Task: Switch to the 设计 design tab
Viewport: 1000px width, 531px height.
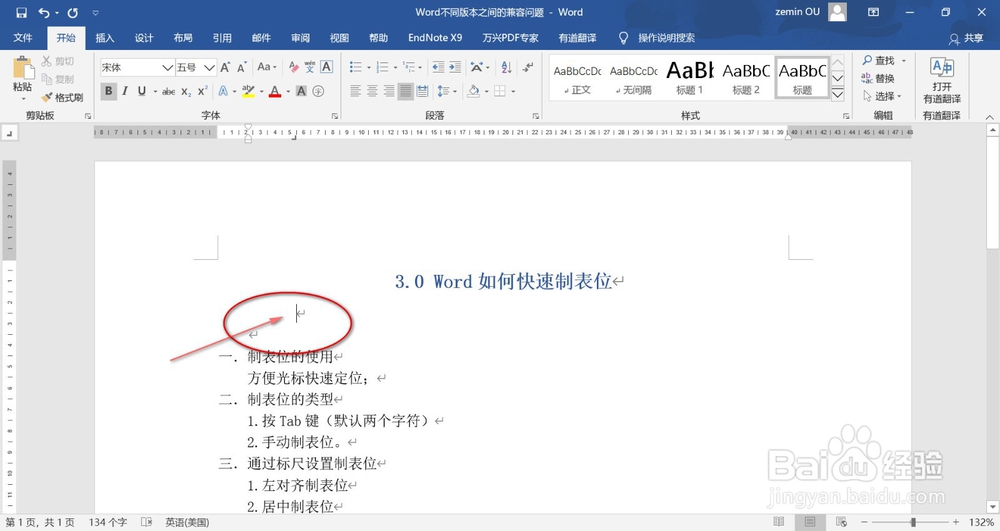Action: [x=144, y=38]
